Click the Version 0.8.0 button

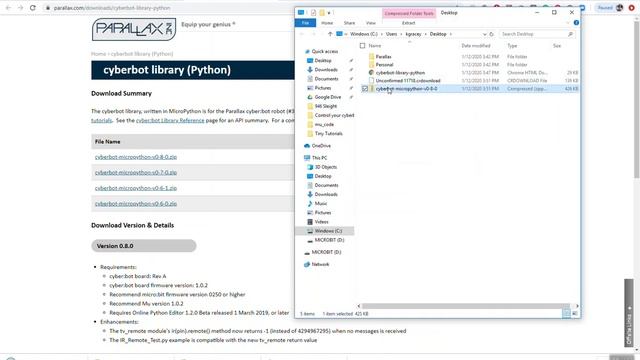[x=144, y=246]
